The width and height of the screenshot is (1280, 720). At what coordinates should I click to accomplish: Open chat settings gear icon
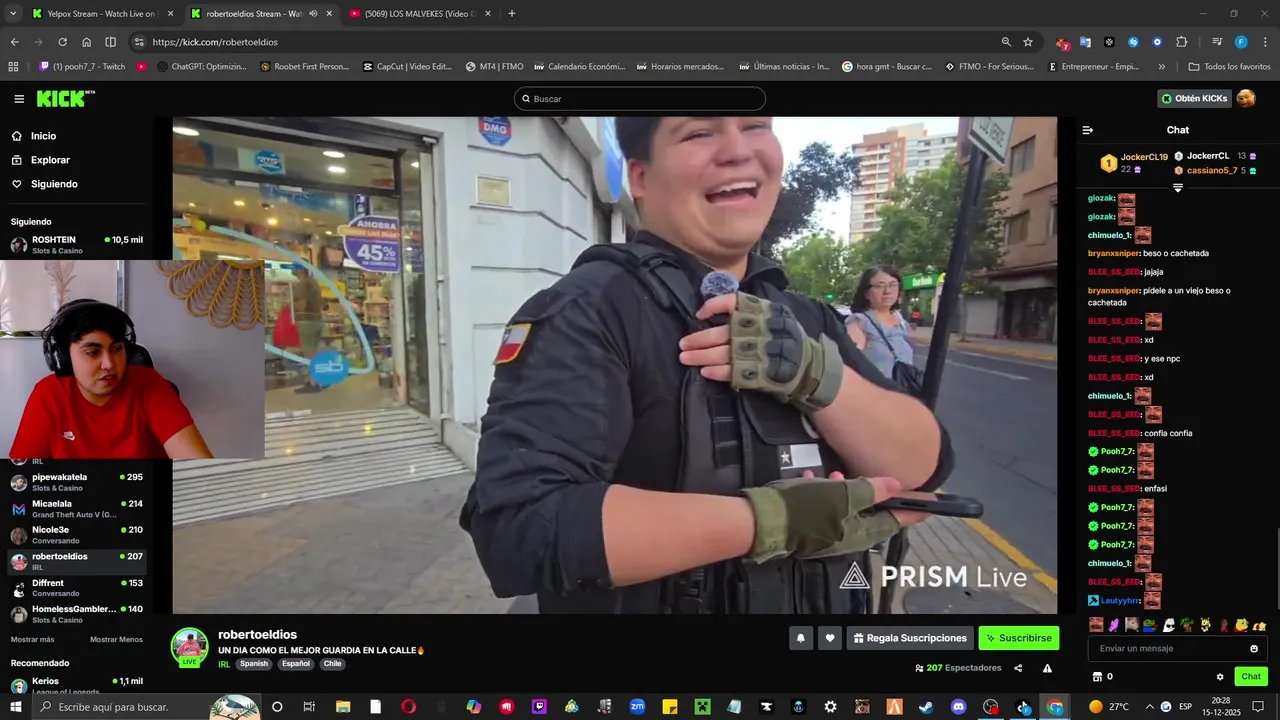point(1220,677)
